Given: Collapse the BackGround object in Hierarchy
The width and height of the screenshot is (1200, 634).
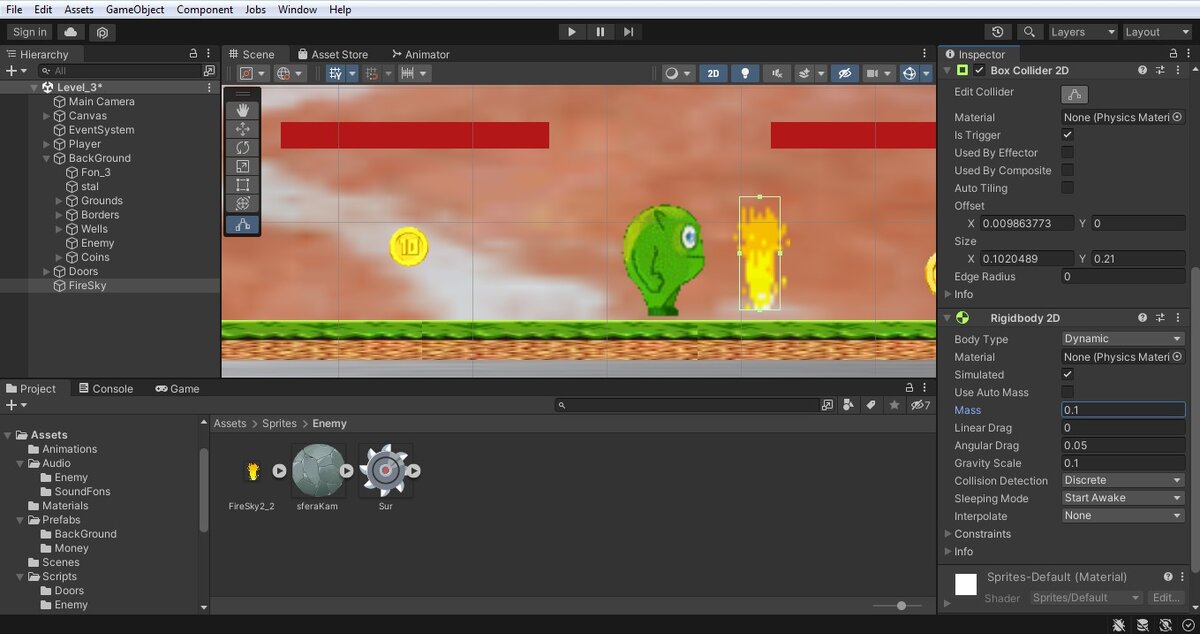Looking at the screenshot, I should (47, 158).
